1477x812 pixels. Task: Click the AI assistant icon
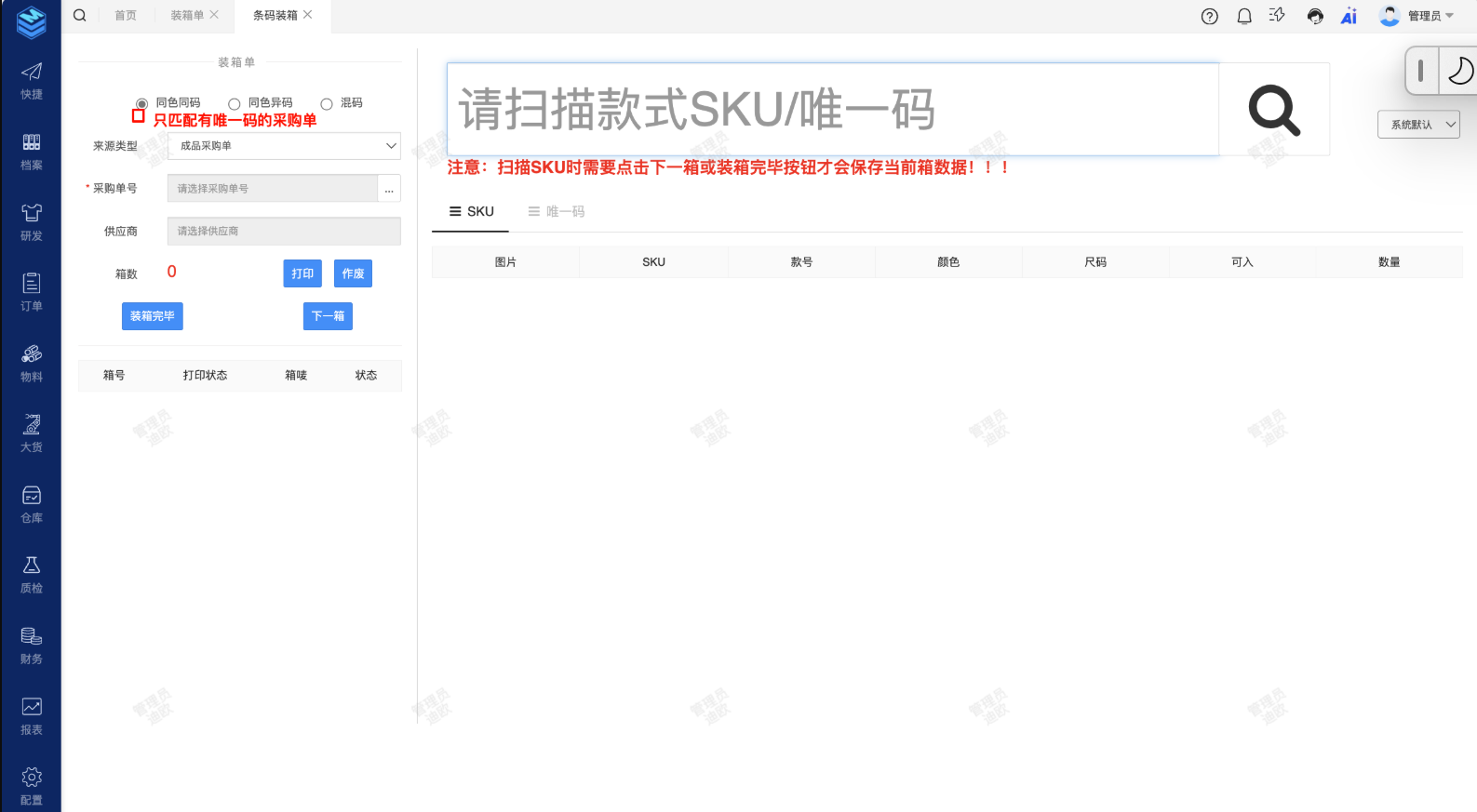[x=1349, y=16]
